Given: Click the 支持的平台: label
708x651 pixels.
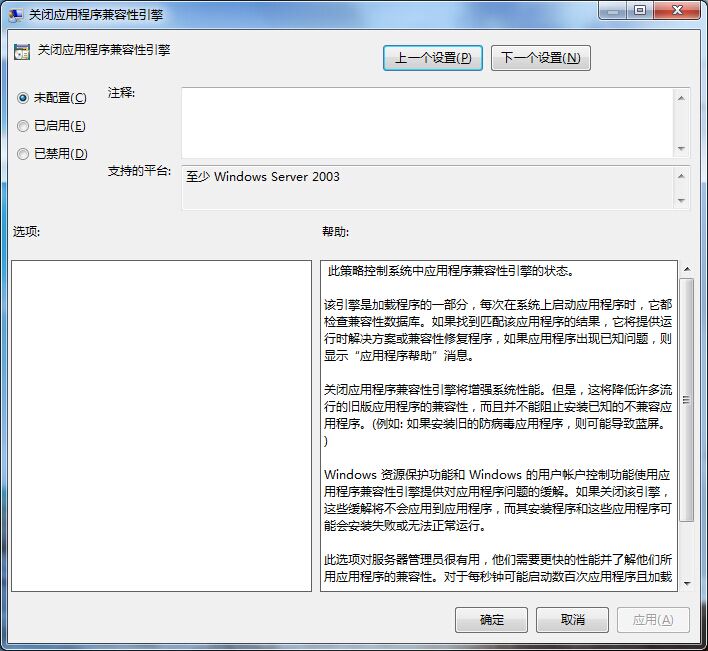Looking at the screenshot, I should [x=139, y=171].
